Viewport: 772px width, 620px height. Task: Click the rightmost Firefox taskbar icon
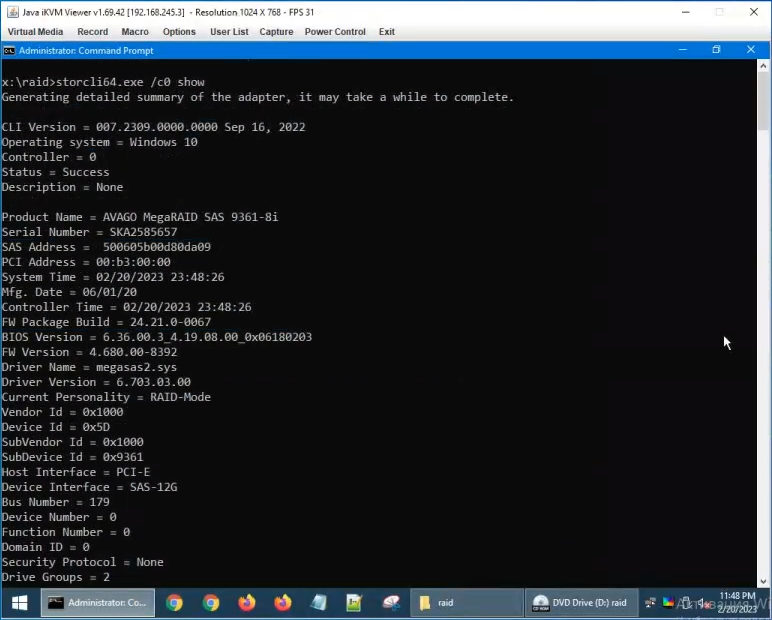click(282, 603)
